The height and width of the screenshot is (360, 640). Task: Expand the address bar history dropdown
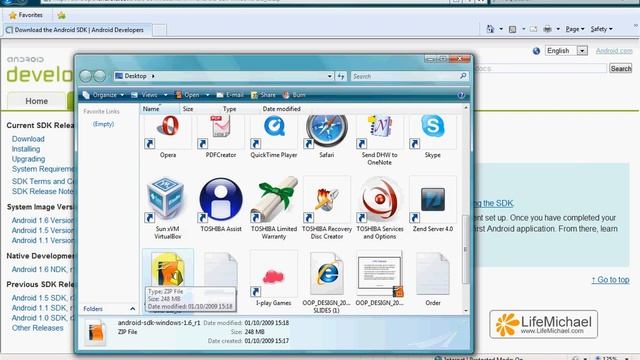pos(329,76)
